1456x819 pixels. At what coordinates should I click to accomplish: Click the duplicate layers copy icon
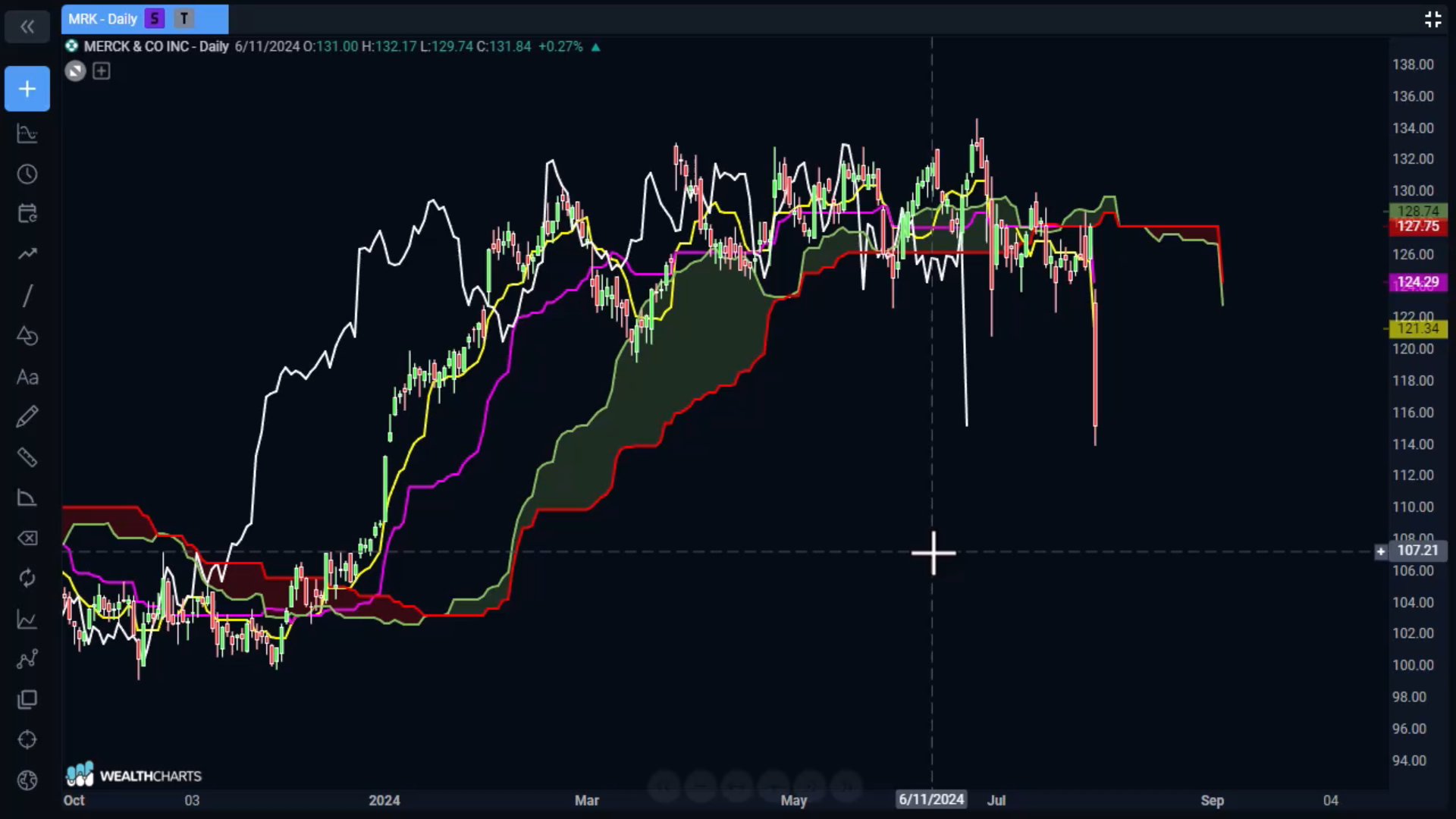(27, 699)
